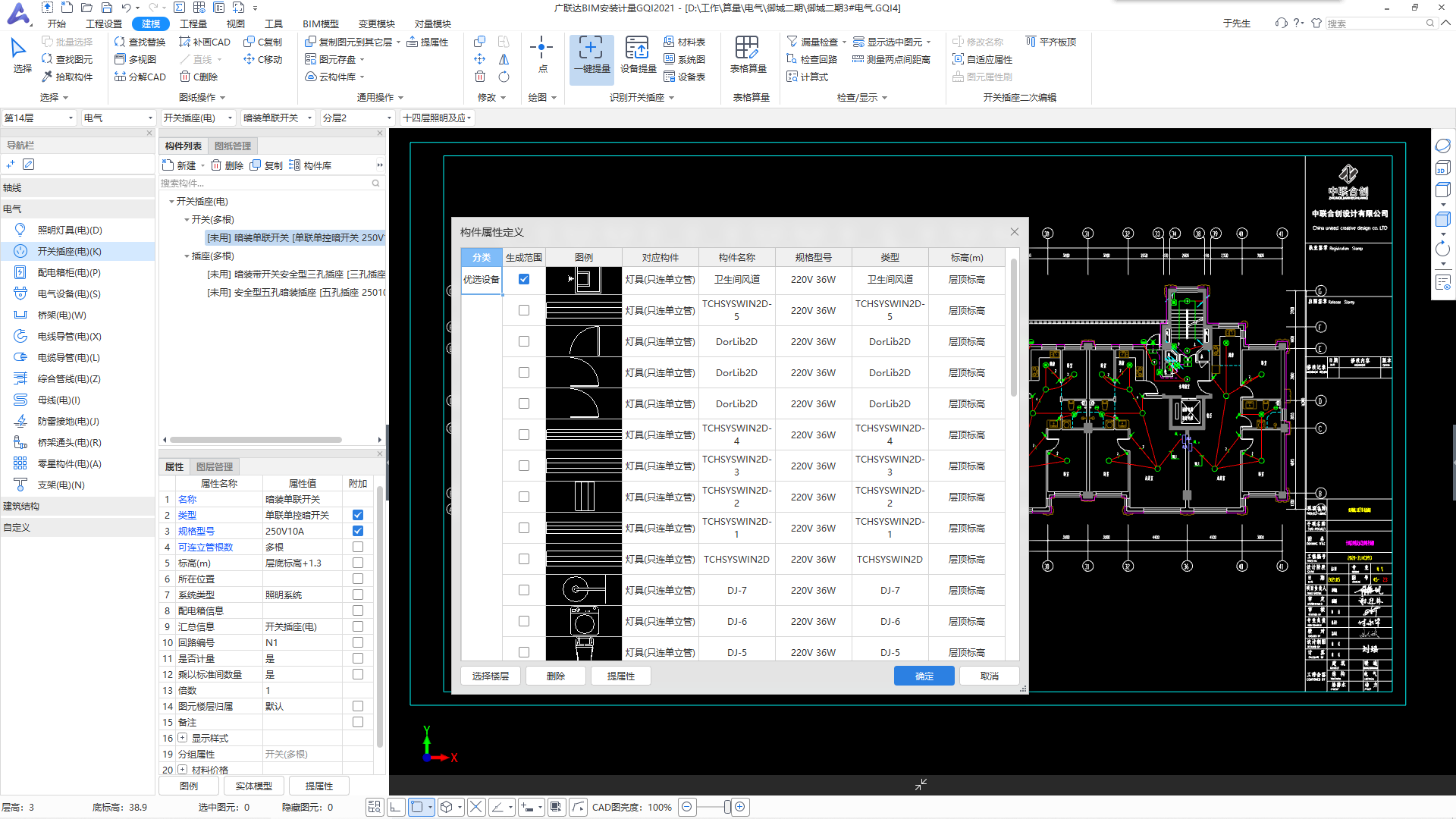Click 取消 in the dialog
The image size is (1456, 819).
coord(989,676)
